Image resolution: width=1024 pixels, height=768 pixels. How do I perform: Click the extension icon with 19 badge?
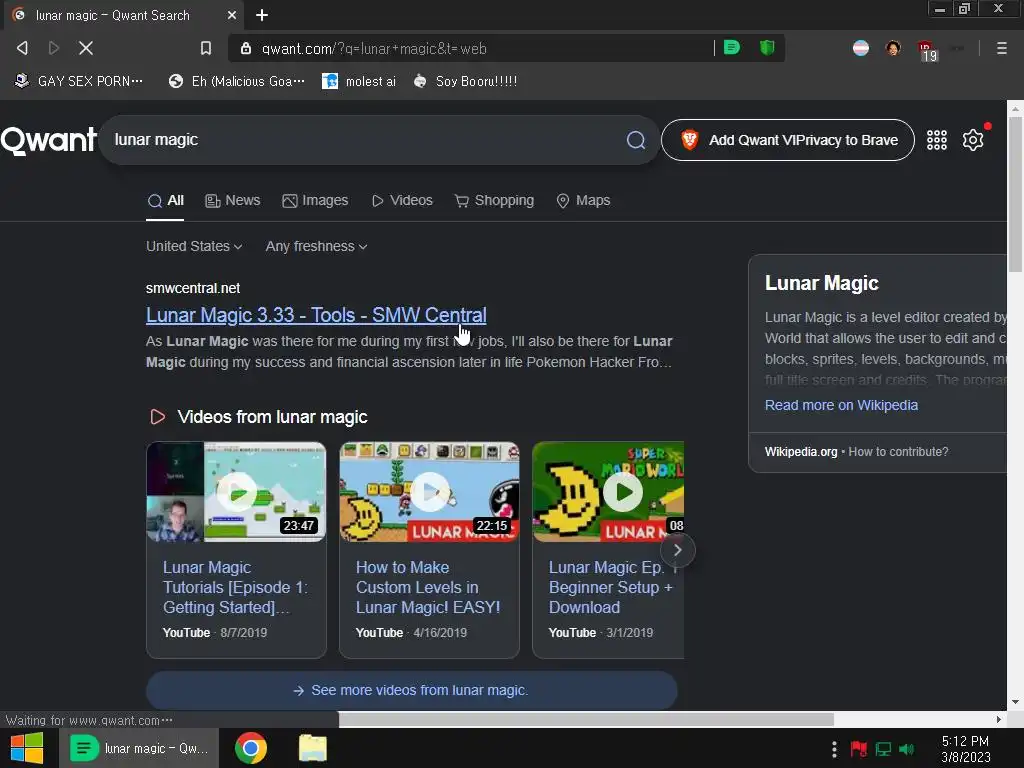(x=927, y=51)
